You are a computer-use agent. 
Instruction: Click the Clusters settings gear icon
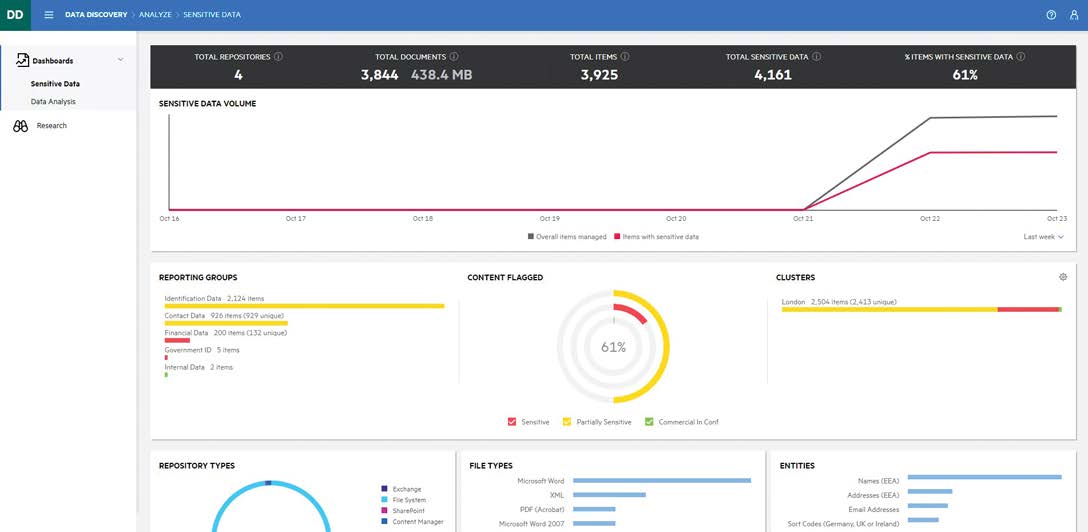(x=1063, y=277)
